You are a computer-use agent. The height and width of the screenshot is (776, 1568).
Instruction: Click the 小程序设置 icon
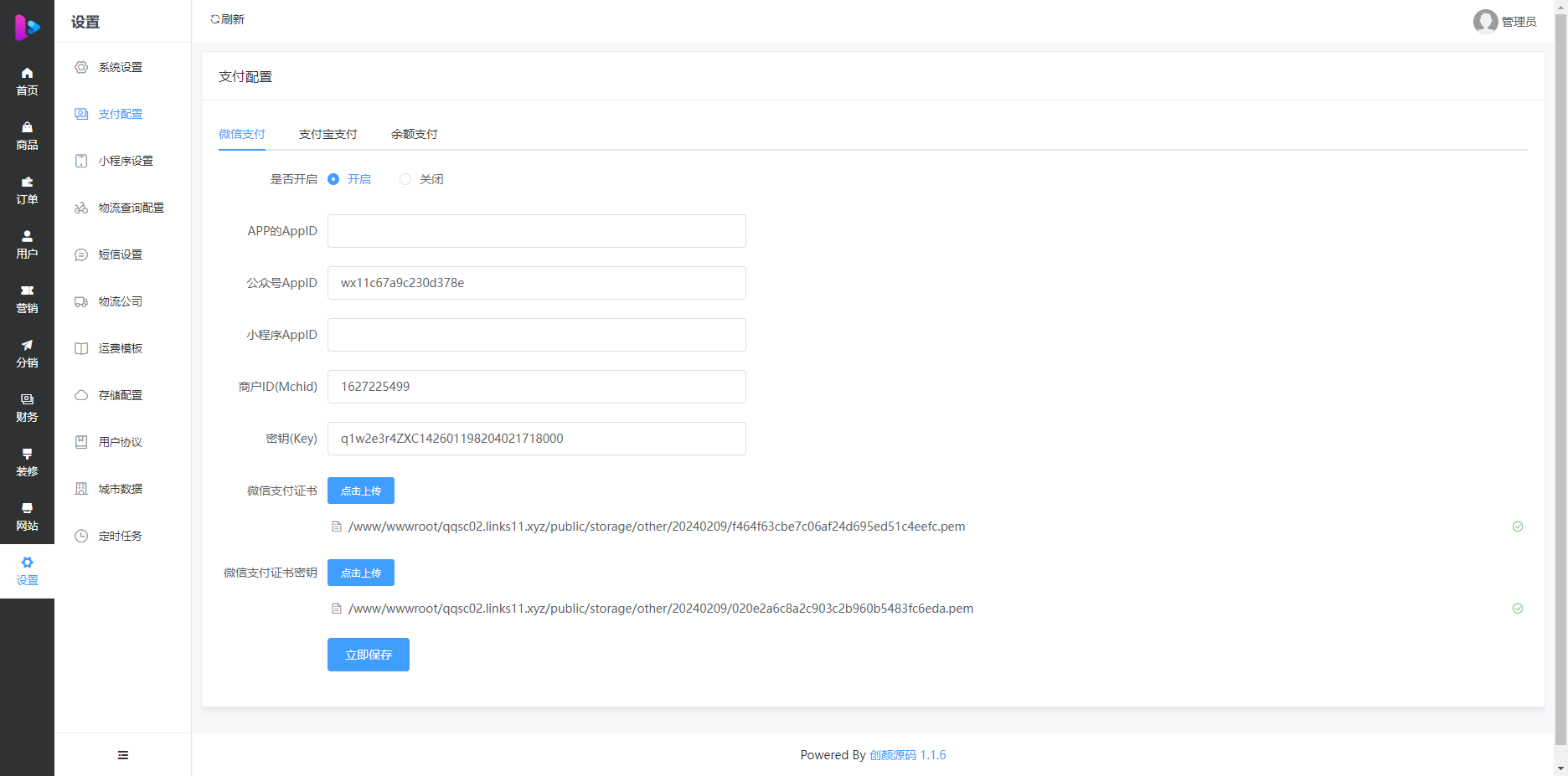click(81, 161)
